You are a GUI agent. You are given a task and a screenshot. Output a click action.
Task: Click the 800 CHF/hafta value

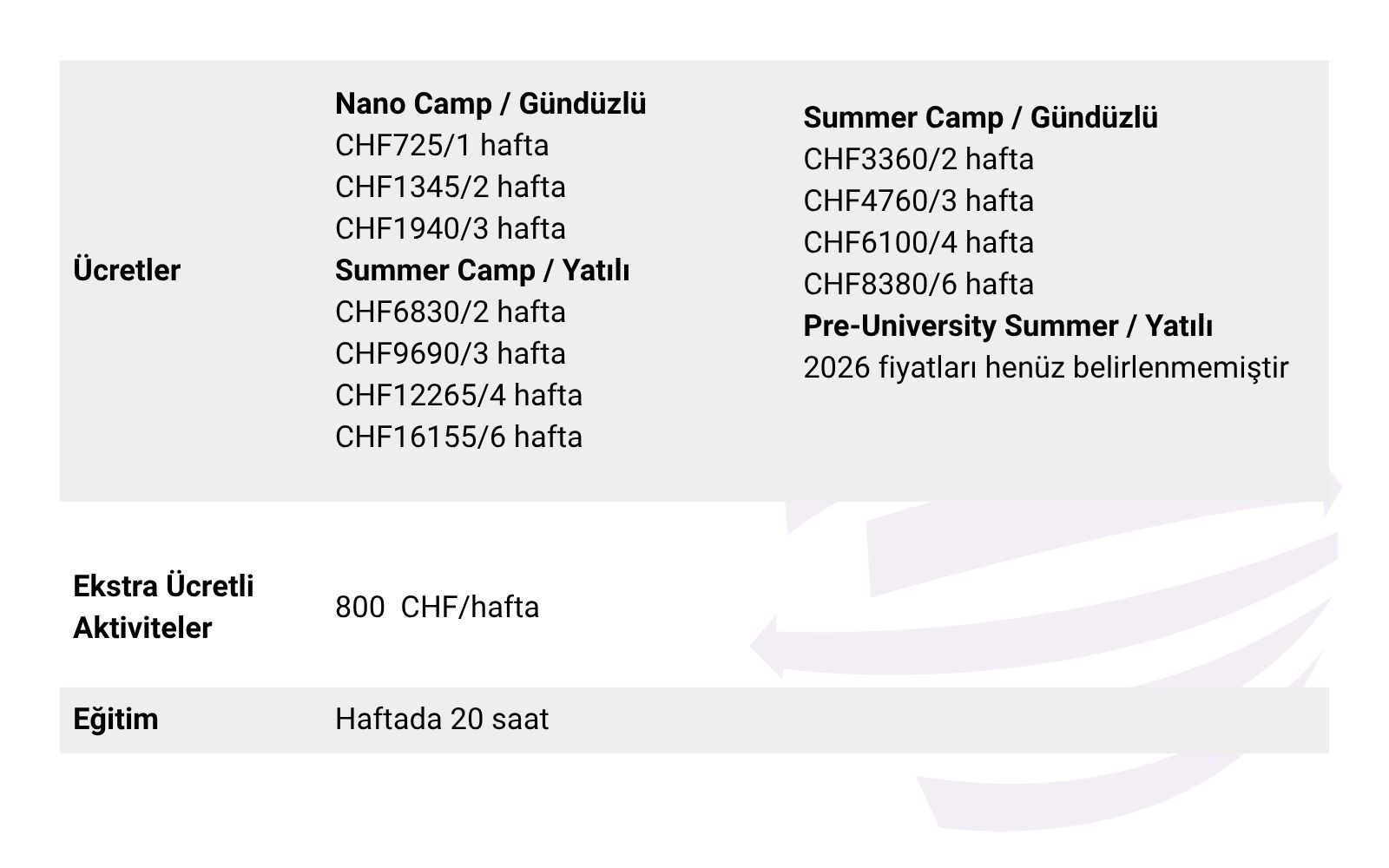(437, 607)
